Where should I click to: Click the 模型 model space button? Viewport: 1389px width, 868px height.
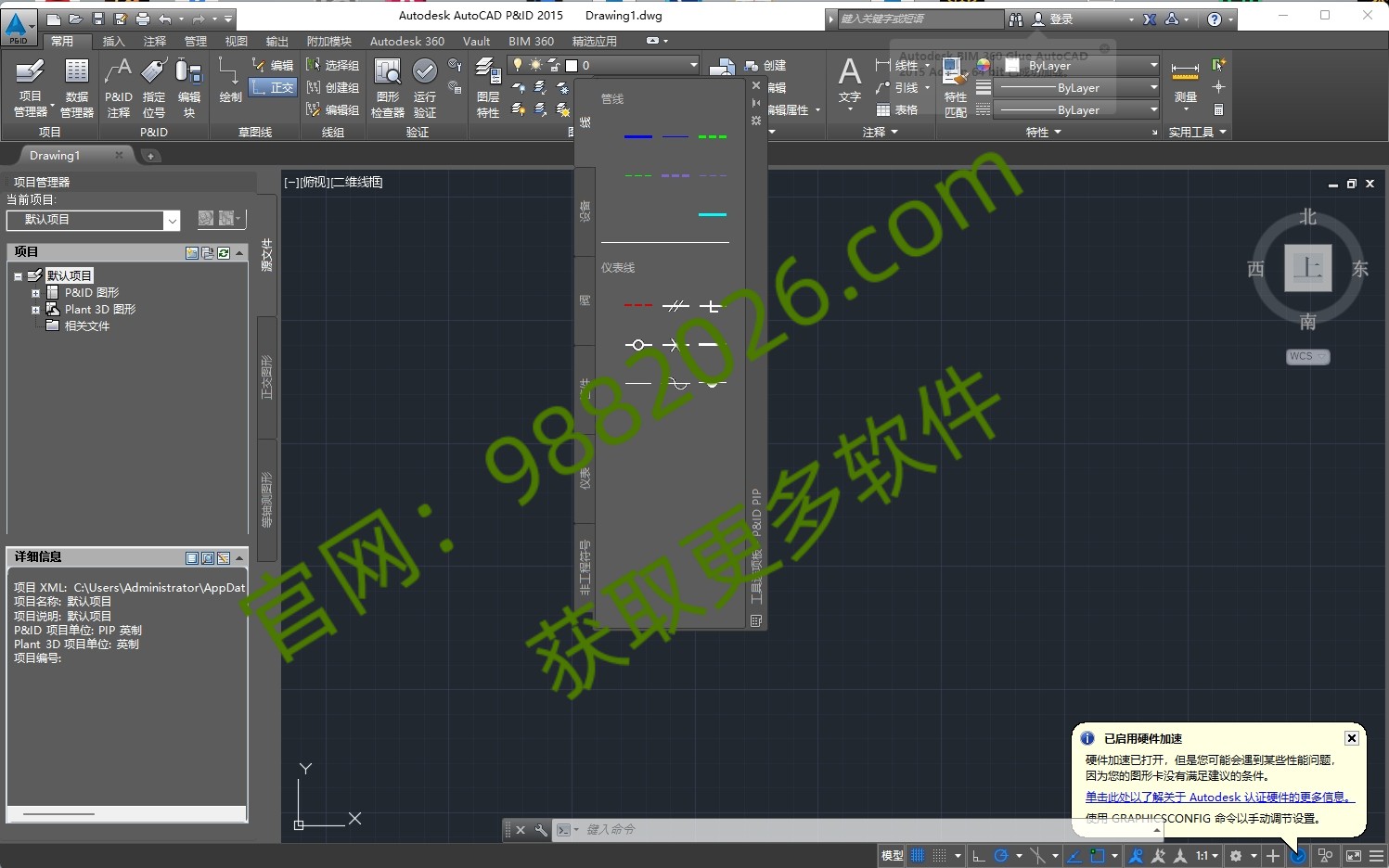[x=893, y=856]
